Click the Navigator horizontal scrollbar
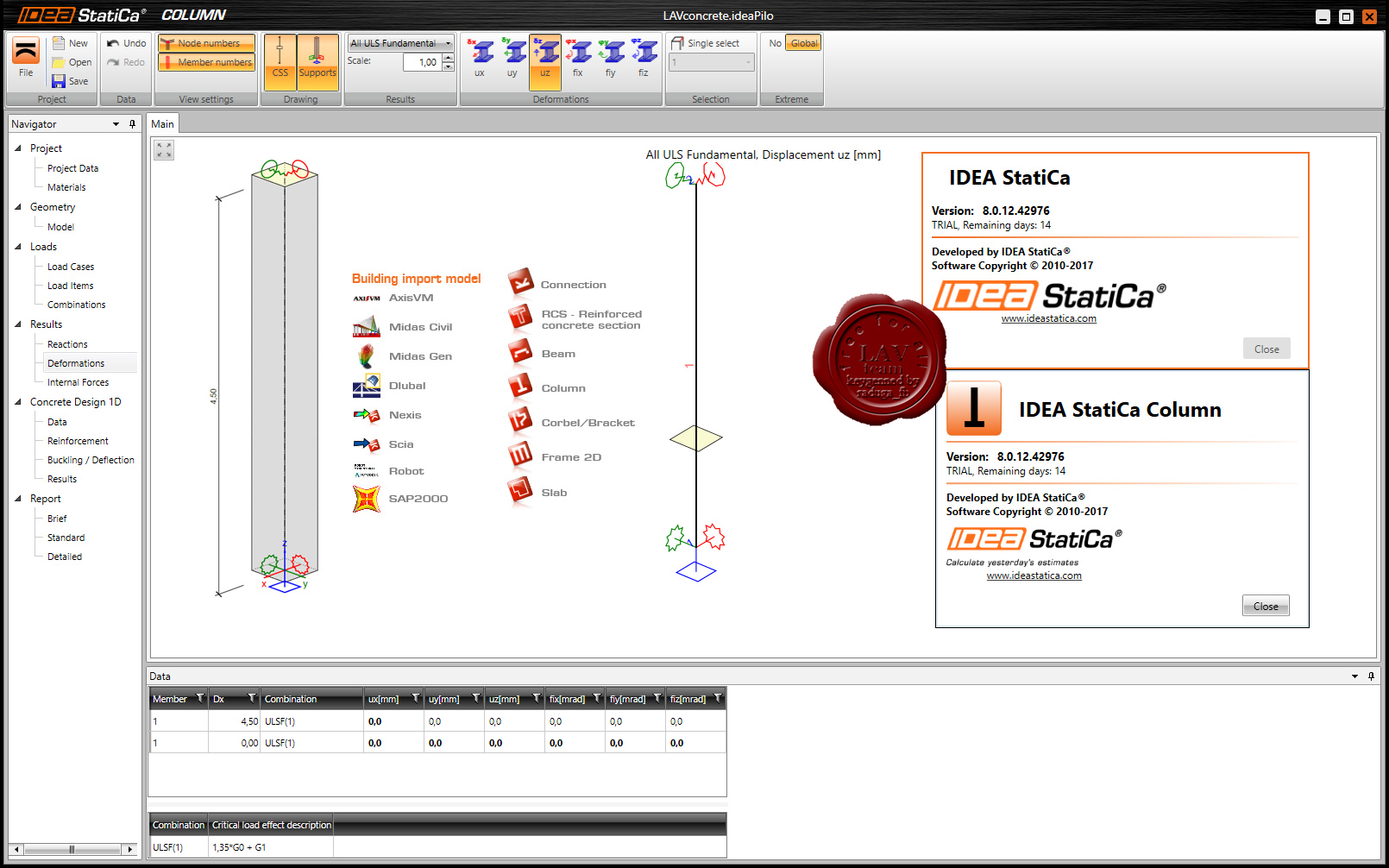Image resolution: width=1389 pixels, height=868 pixels. coord(72,849)
